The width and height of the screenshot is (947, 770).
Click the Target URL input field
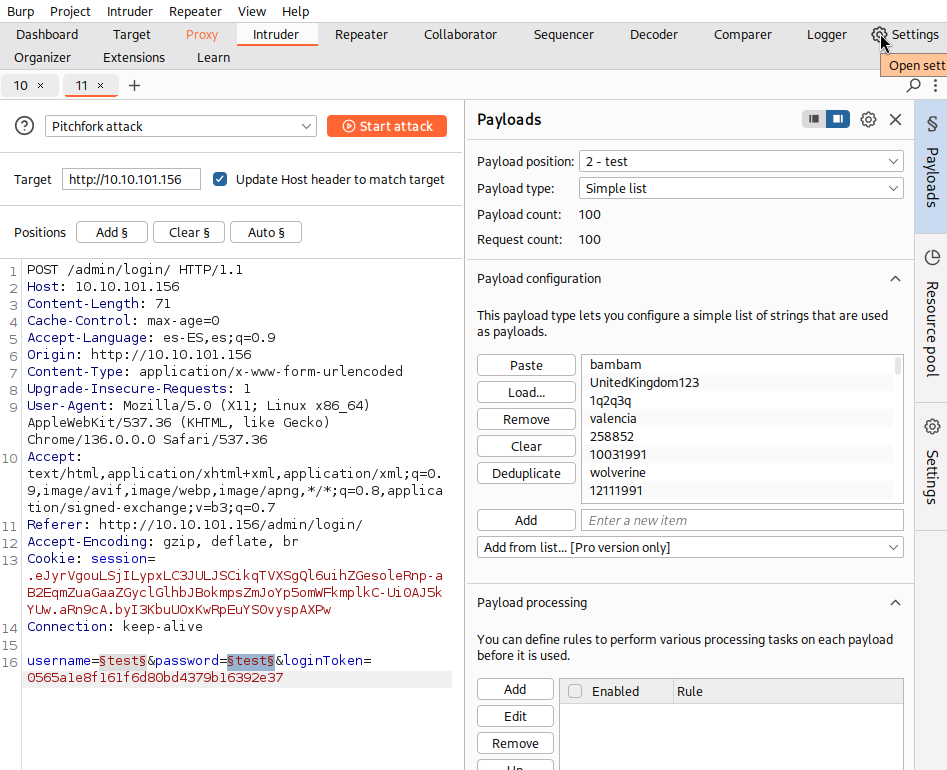point(131,179)
